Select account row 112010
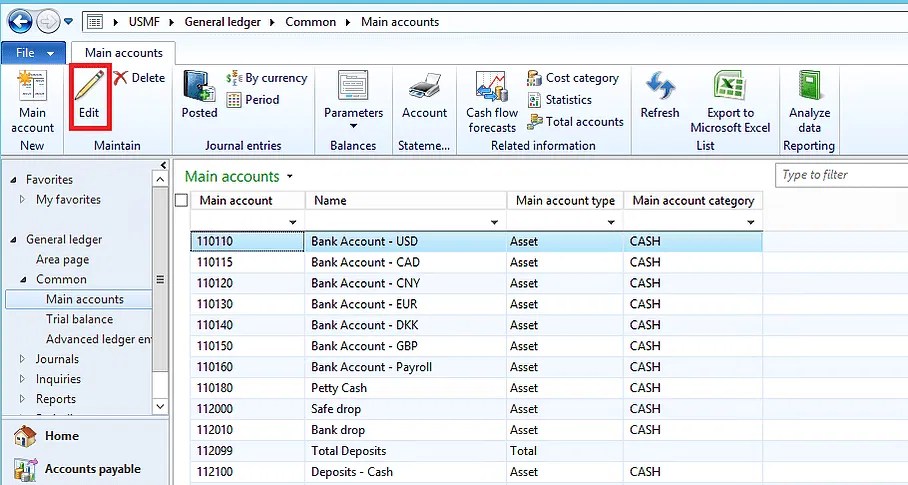This screenshot has width=908, height=485. (476, 430)
